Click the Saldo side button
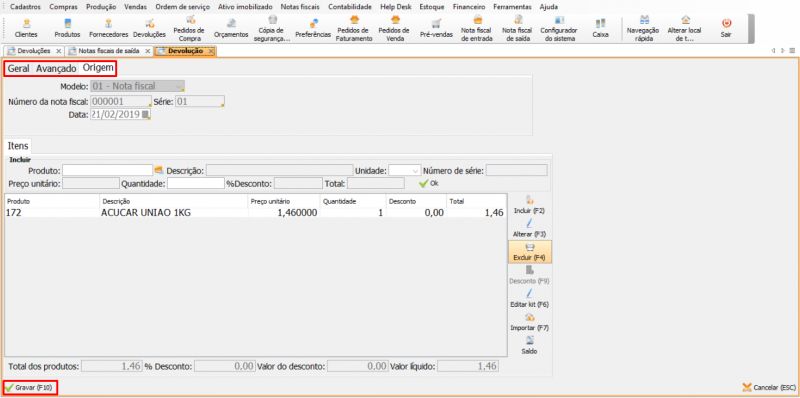The width and height of the screenshot is (800, 398). [530, 345]
